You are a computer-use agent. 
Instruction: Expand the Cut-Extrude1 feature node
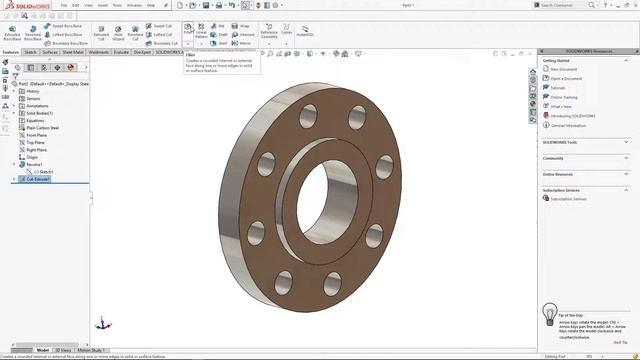[14, 179]
